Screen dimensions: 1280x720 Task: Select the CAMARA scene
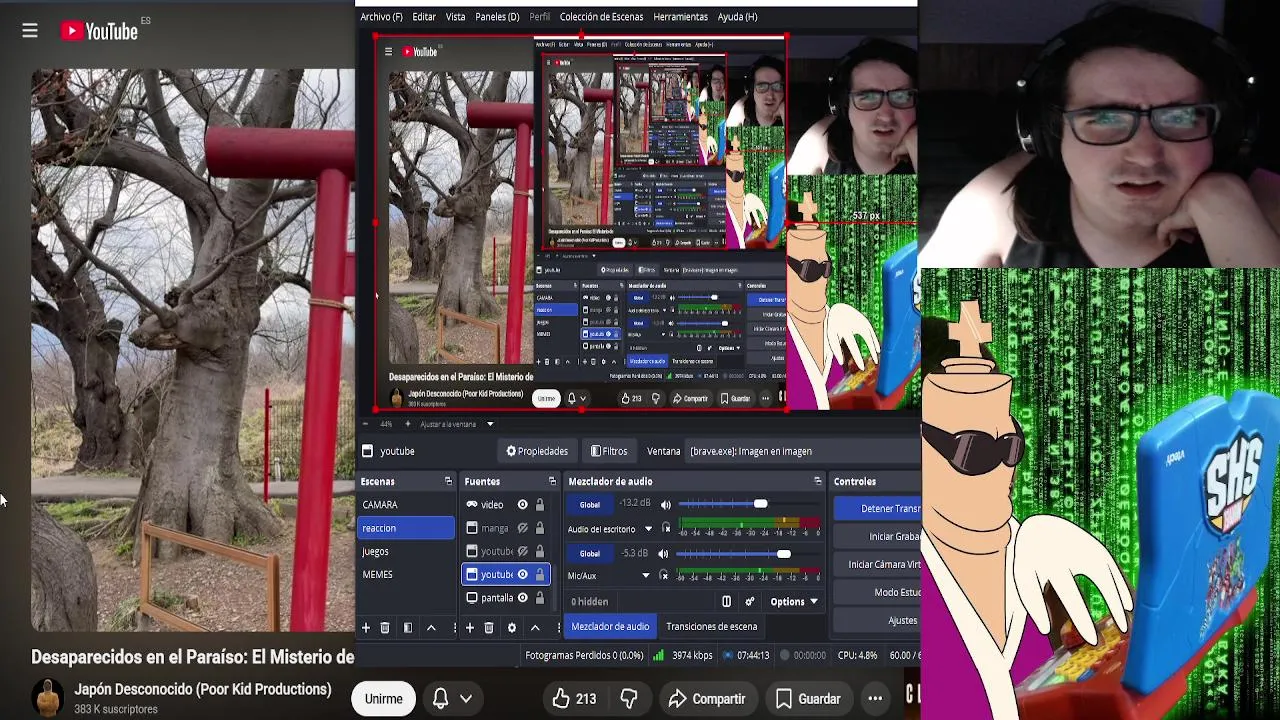[x=406, y=505]
